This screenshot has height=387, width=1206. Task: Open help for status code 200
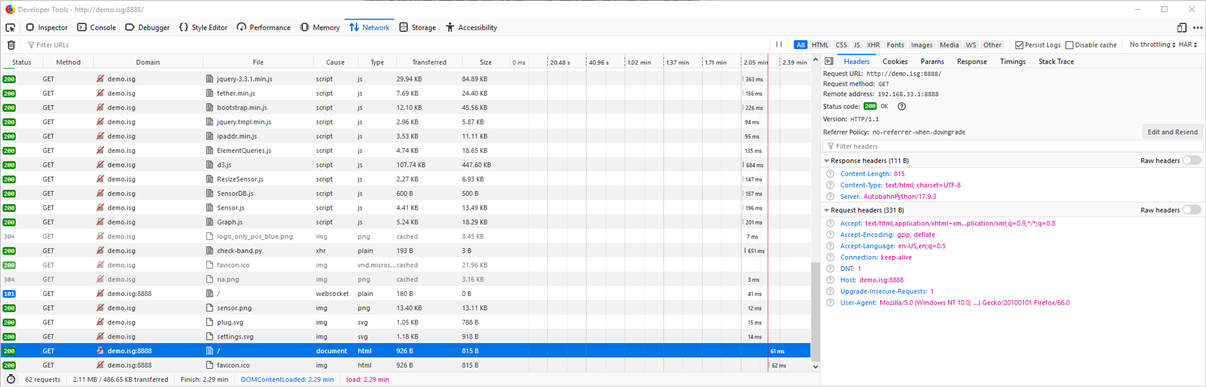[x=902, y=105]
